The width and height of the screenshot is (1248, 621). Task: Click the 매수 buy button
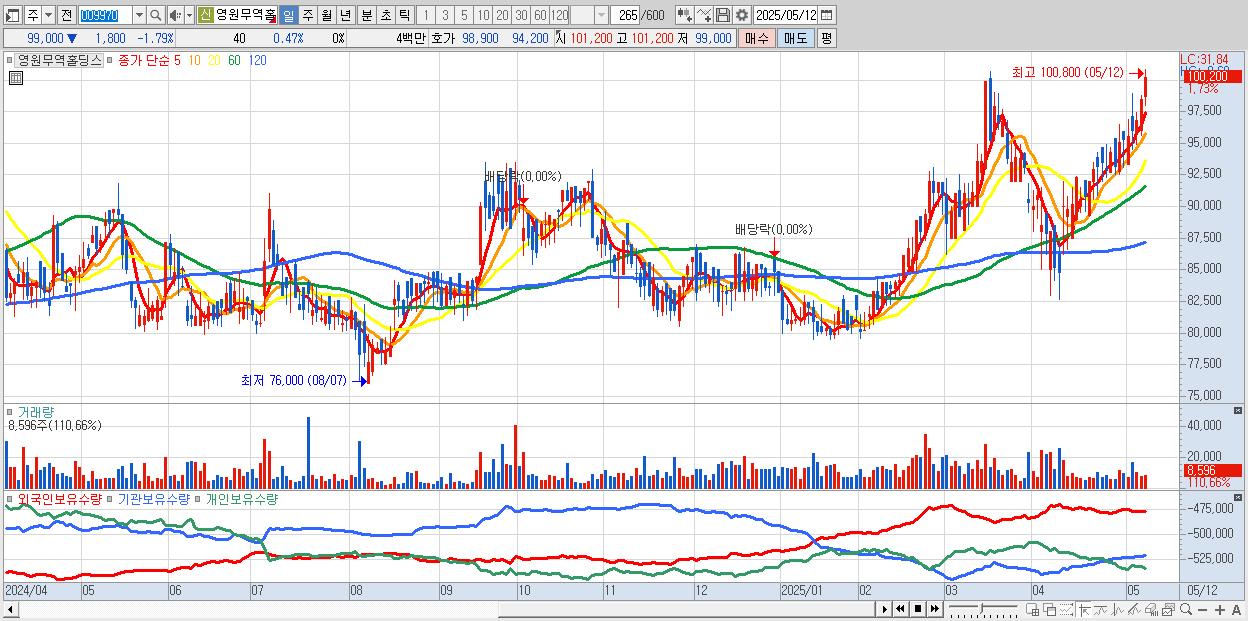[757, 38]
